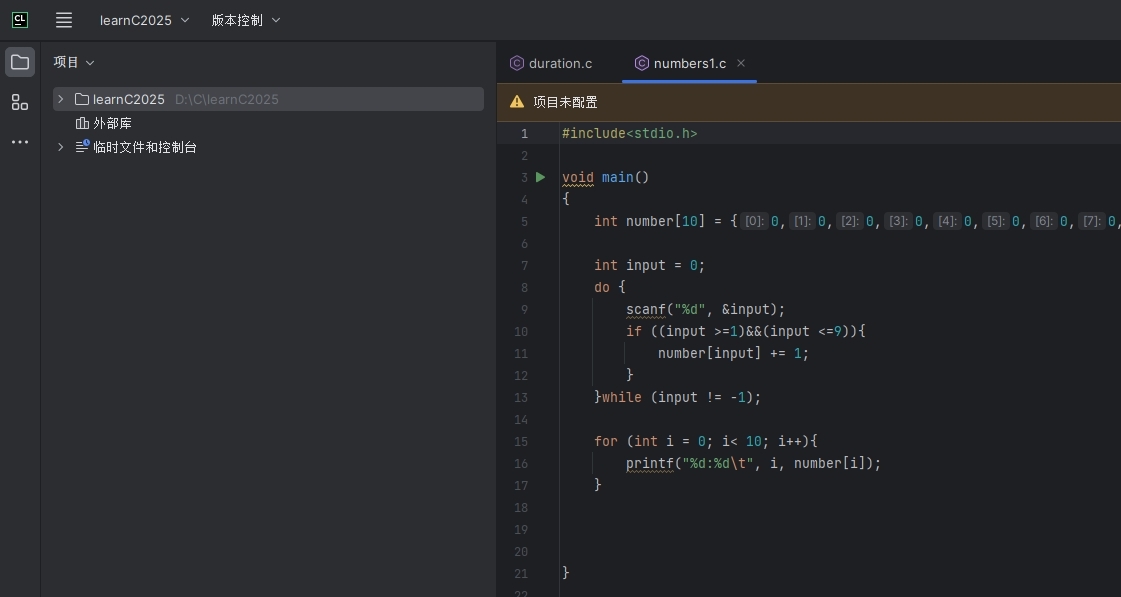Show more tool windows (three dots)
Viewport: 1121px width, 597px height.
(x=20, y=142)
